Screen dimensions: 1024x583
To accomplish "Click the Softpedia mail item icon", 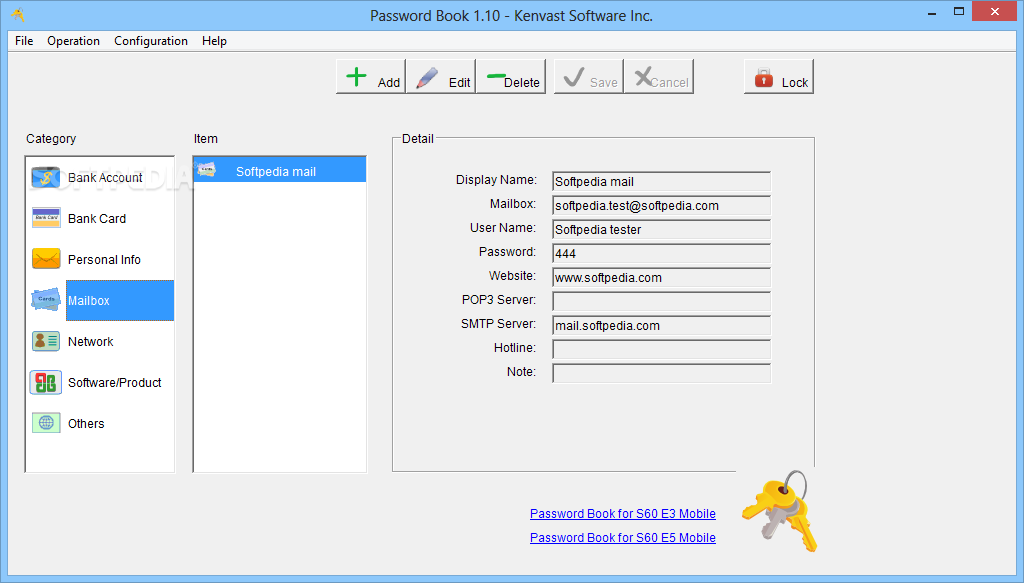I will 206,170.
